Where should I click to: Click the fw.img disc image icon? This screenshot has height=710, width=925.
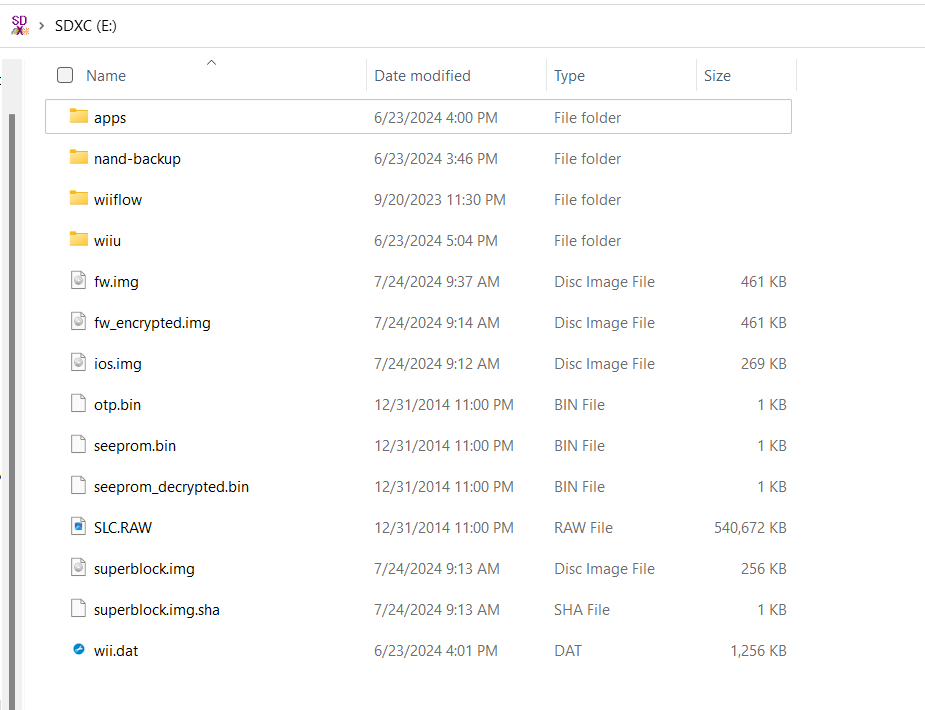tap(78, 280)
